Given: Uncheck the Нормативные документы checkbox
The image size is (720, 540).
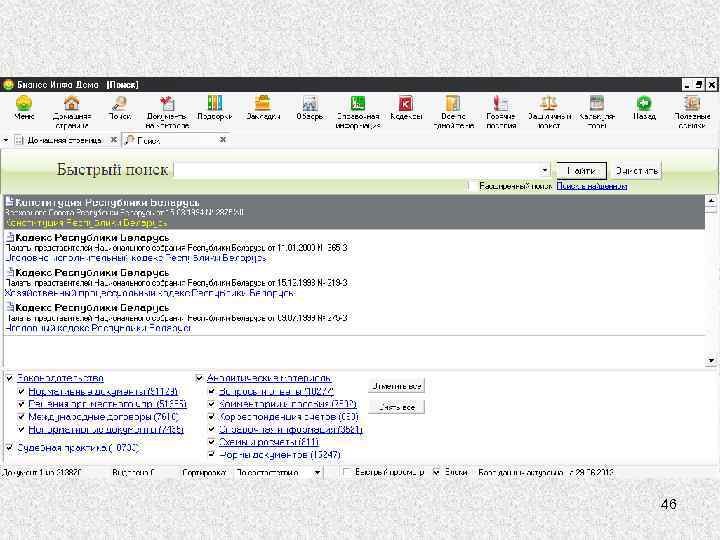Looking at the screenshot, I should point(21,391).
